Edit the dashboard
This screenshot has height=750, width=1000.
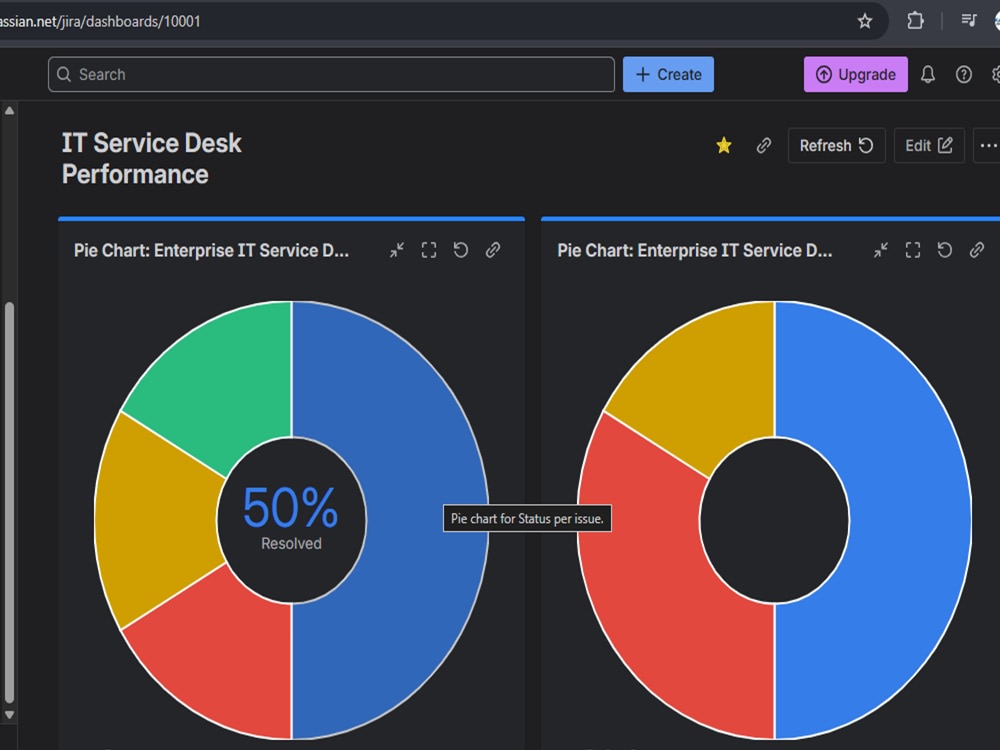tap(929, 145)
